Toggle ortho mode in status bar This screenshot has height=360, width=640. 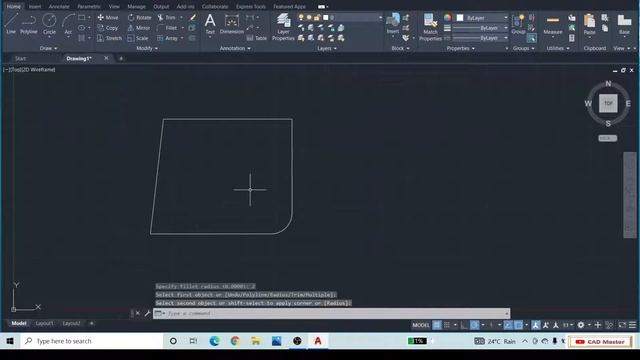(x=464, y=325)
